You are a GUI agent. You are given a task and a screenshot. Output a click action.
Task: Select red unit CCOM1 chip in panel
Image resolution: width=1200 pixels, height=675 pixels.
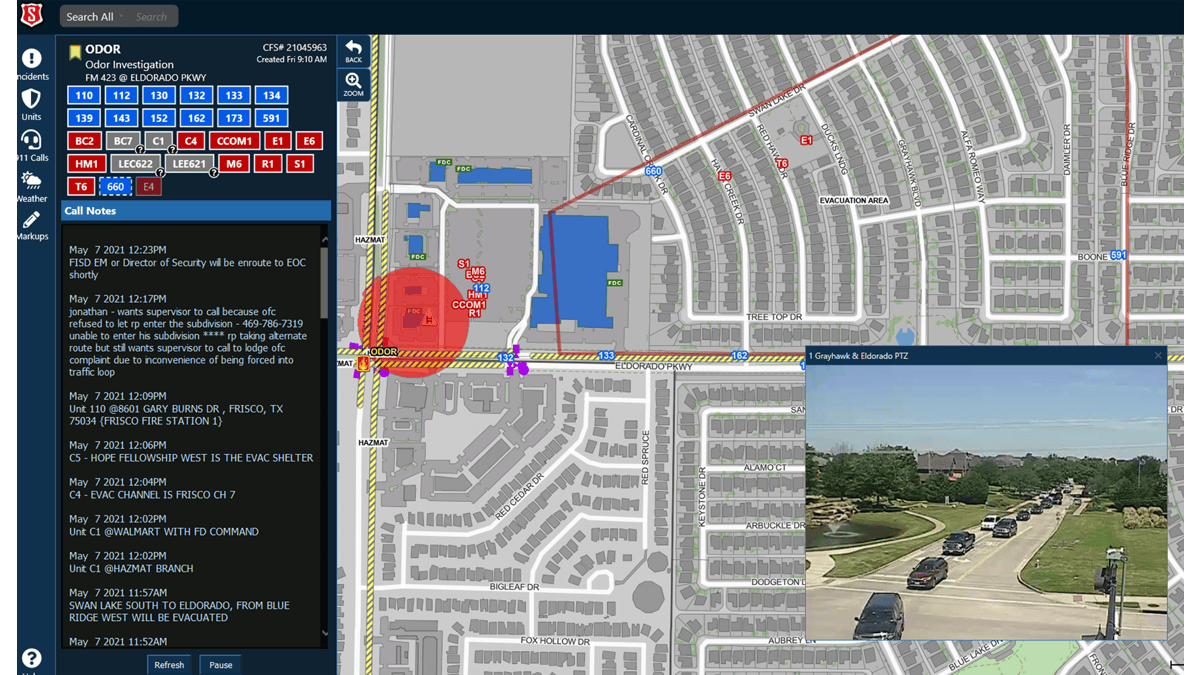235,141
